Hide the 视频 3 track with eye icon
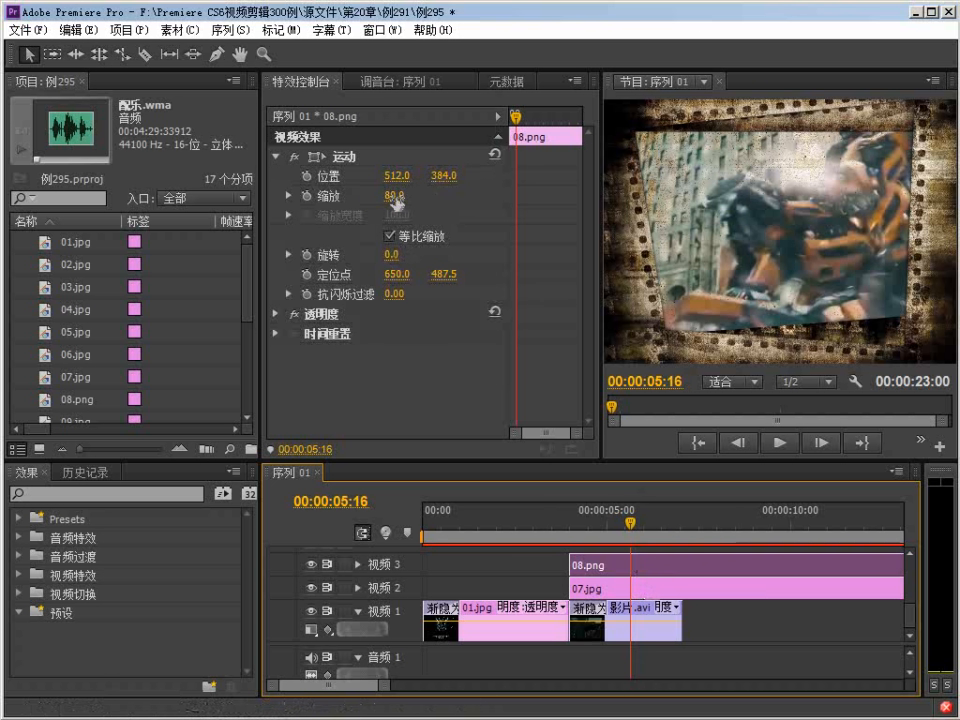960x720 pixels. tap(311, 565)
